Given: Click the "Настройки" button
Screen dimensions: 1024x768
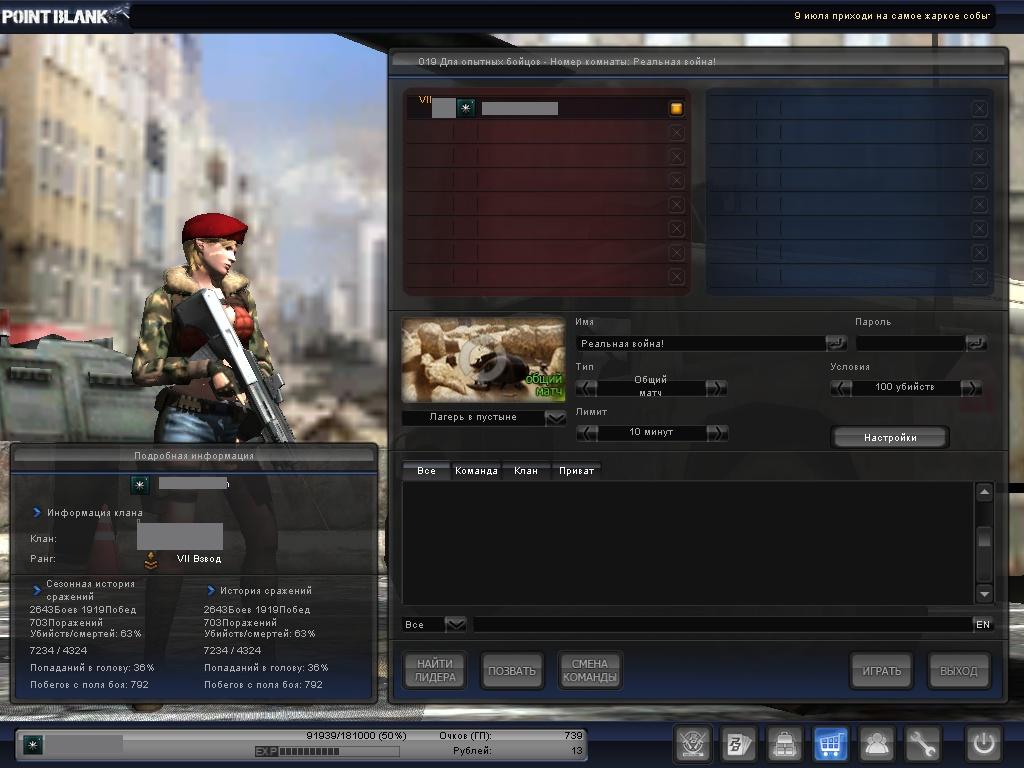Looking at the screenshot, I should (889, 437).
